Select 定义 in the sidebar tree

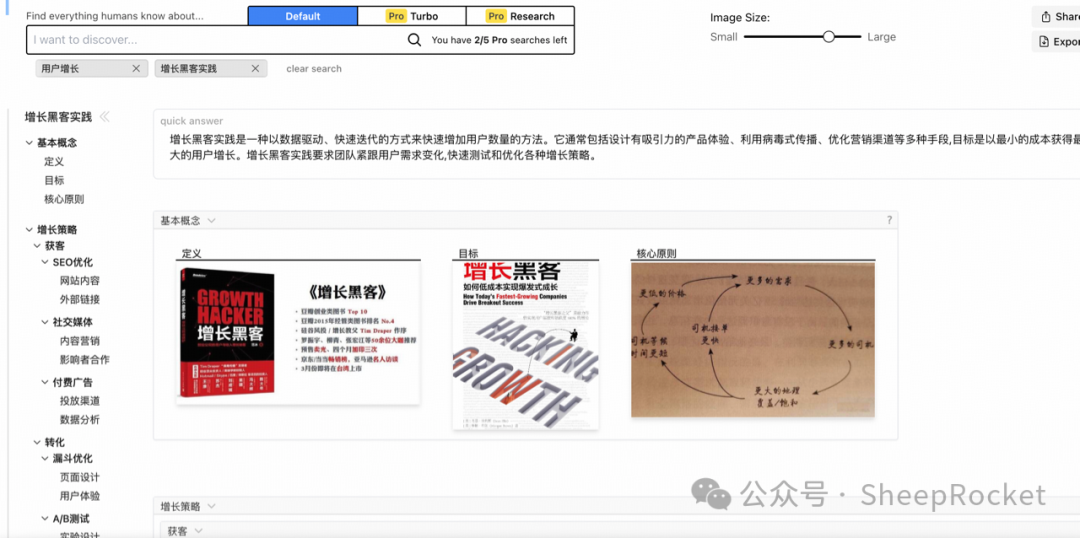(54, 161)
